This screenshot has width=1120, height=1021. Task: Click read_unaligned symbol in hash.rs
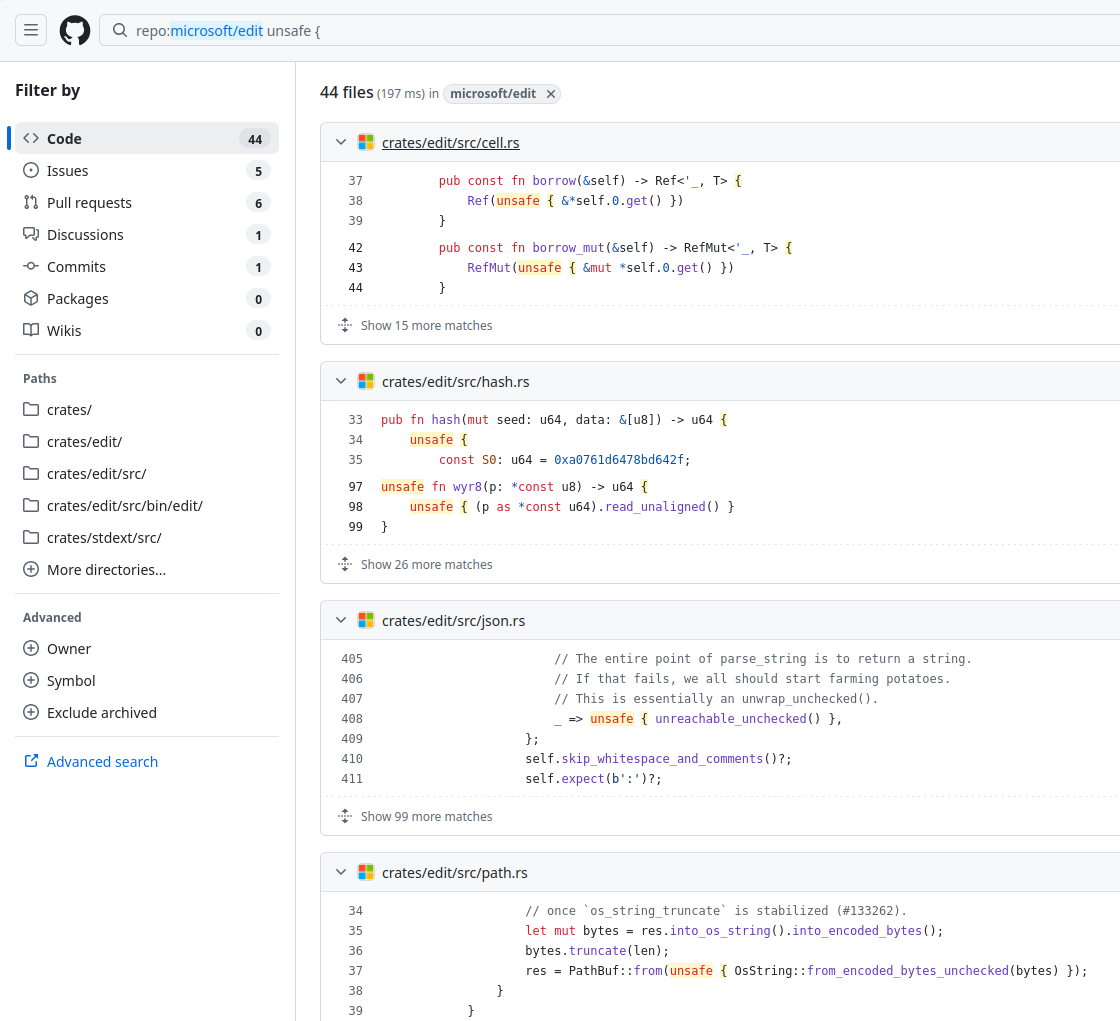coord(656,507)
